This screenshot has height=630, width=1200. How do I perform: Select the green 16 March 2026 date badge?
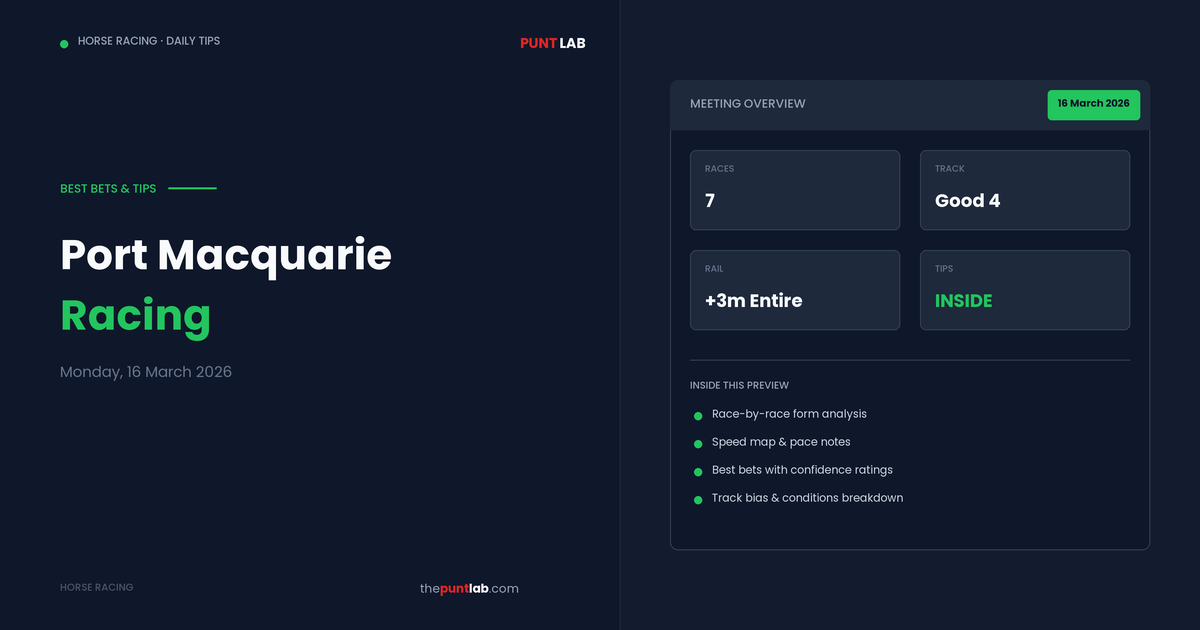pos(1093,104)
